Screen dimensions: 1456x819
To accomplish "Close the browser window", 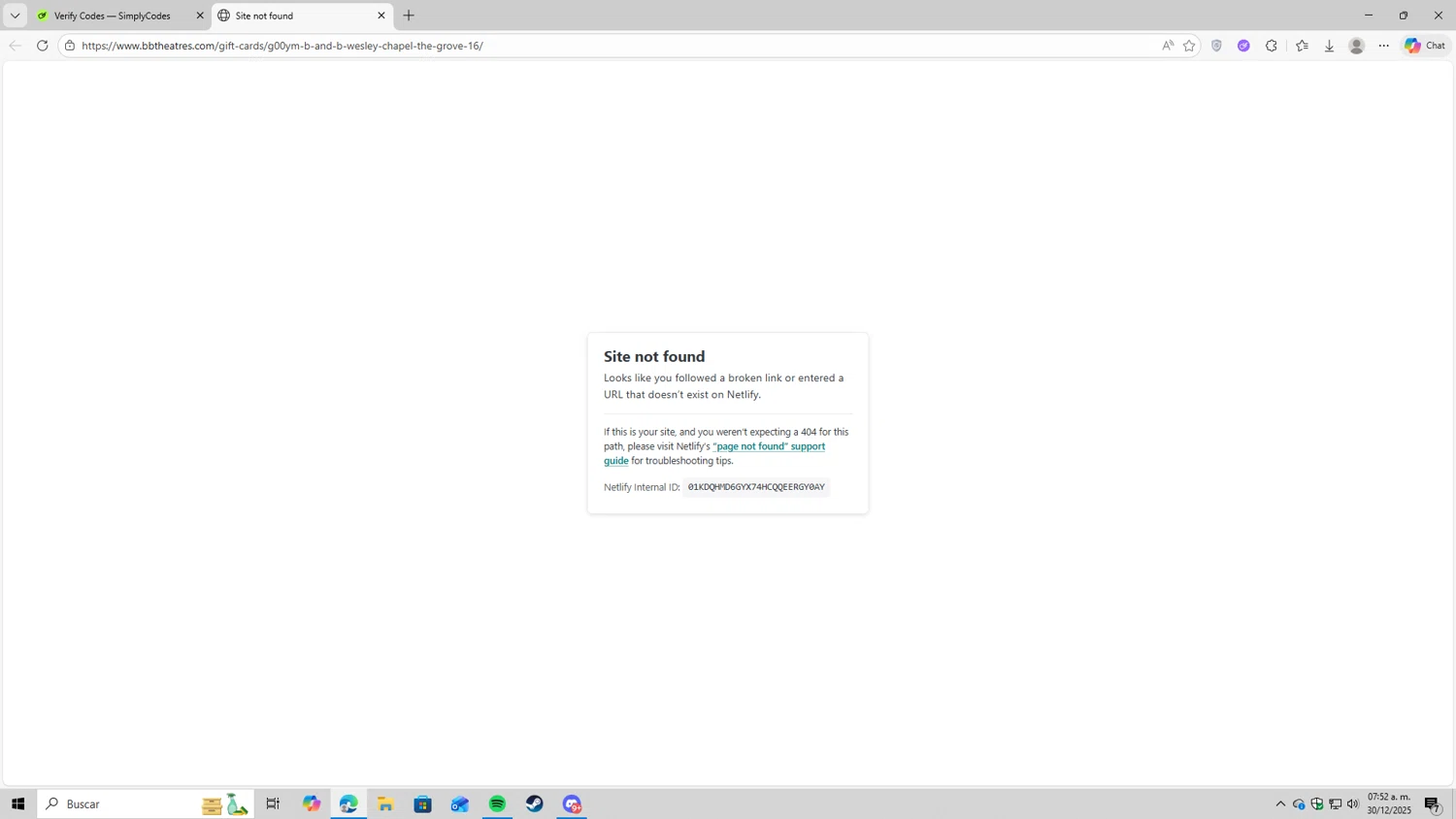I will click(1439, 16).
